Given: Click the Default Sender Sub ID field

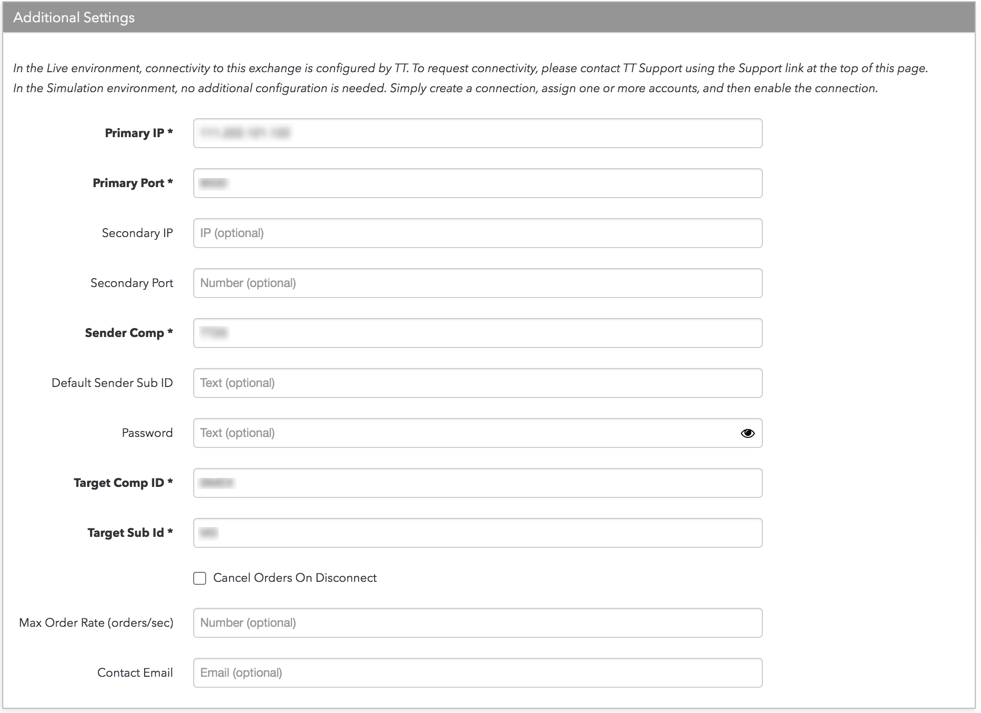Looking at the screenshot, I should [x=477, y=383].
